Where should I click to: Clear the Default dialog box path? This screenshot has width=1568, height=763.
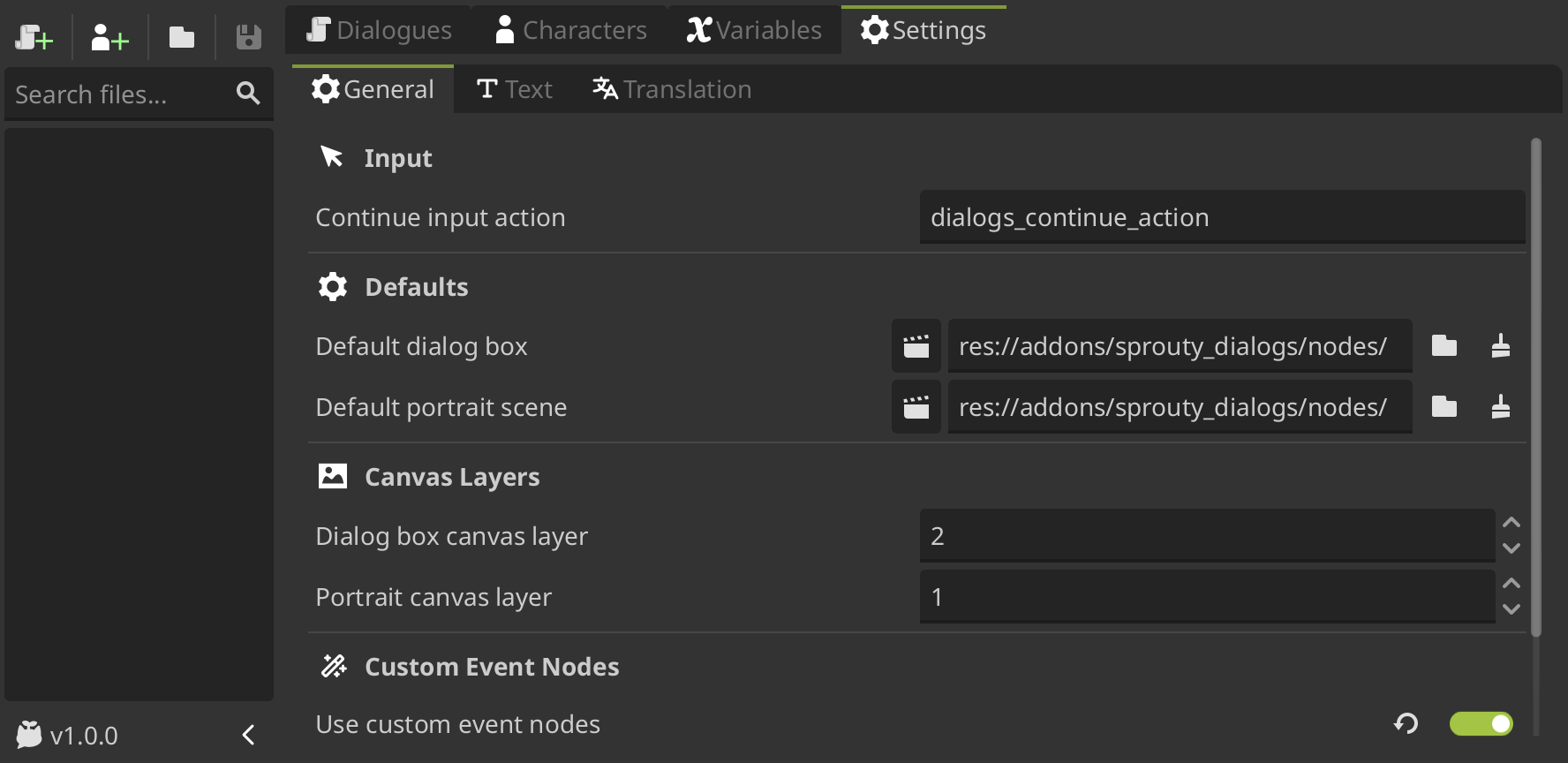pos(1501,346)
